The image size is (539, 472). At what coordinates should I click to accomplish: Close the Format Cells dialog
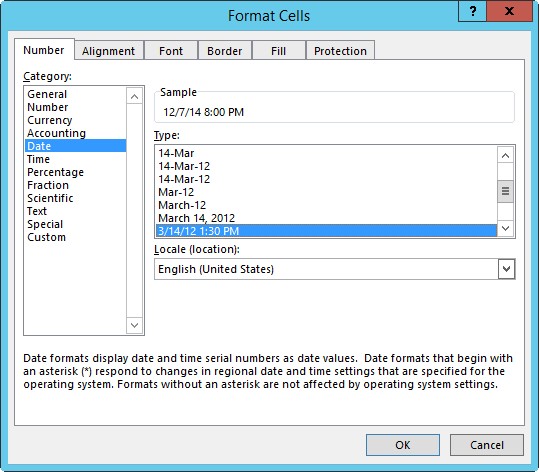(509, 11)
